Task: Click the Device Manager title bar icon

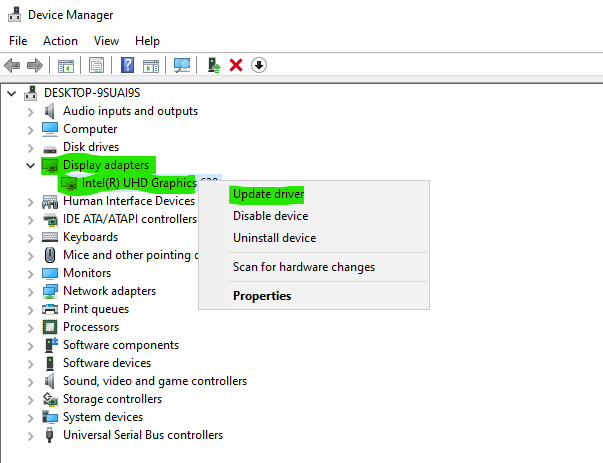Action: (x=14, y=14)
